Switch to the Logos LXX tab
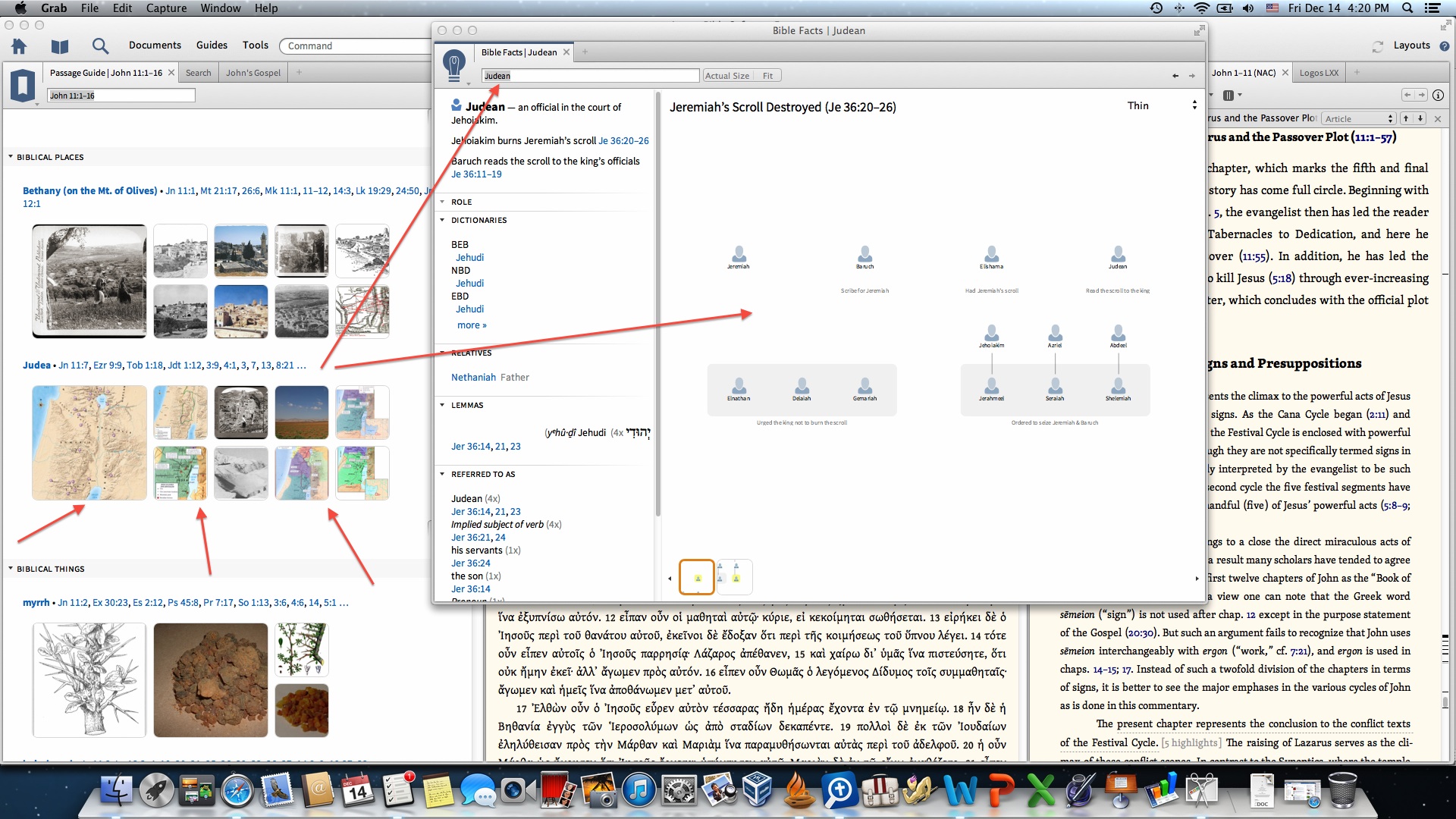Image resolution: width=1456 pixels, height=819 pixels. [1319, 73]
